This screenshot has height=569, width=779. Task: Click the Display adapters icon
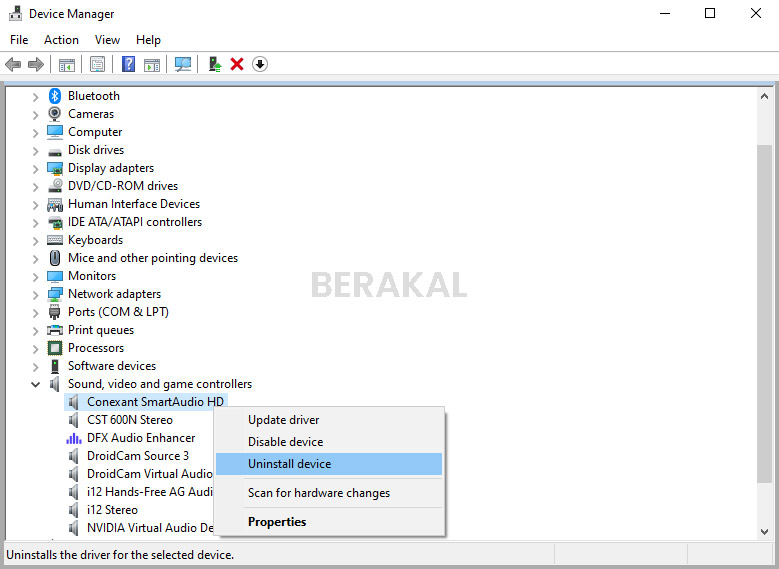click(x=55, y=168)
